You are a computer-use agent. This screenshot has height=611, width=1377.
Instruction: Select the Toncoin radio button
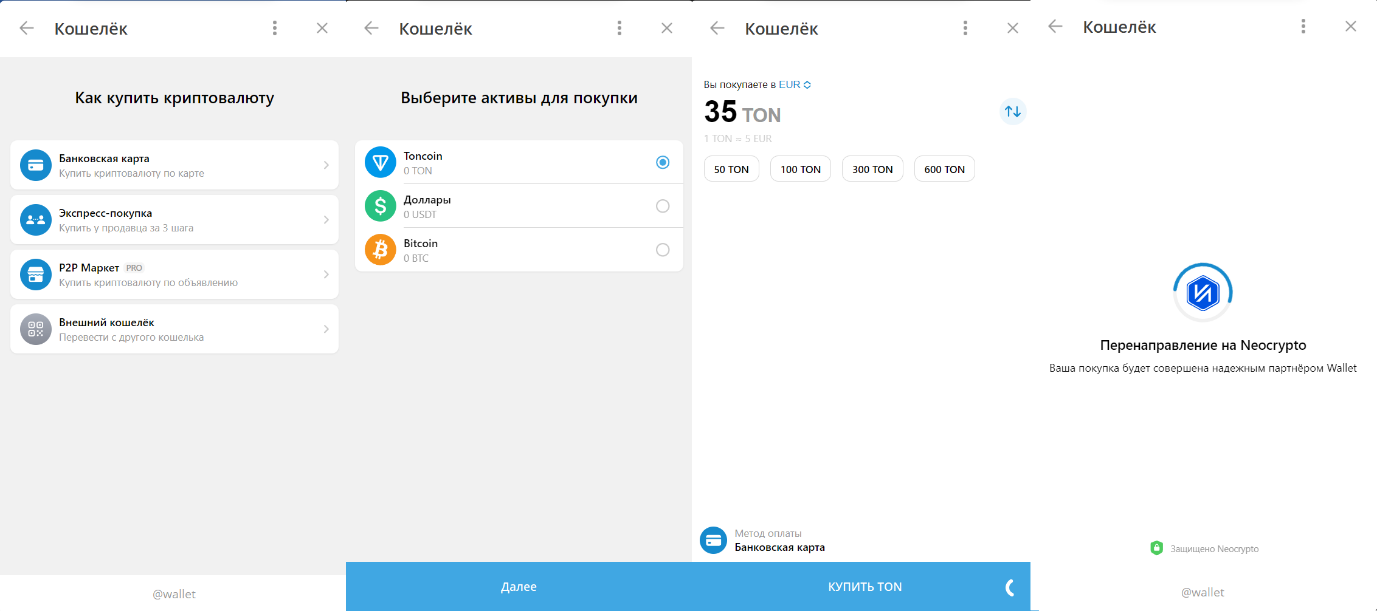point(661,161)
